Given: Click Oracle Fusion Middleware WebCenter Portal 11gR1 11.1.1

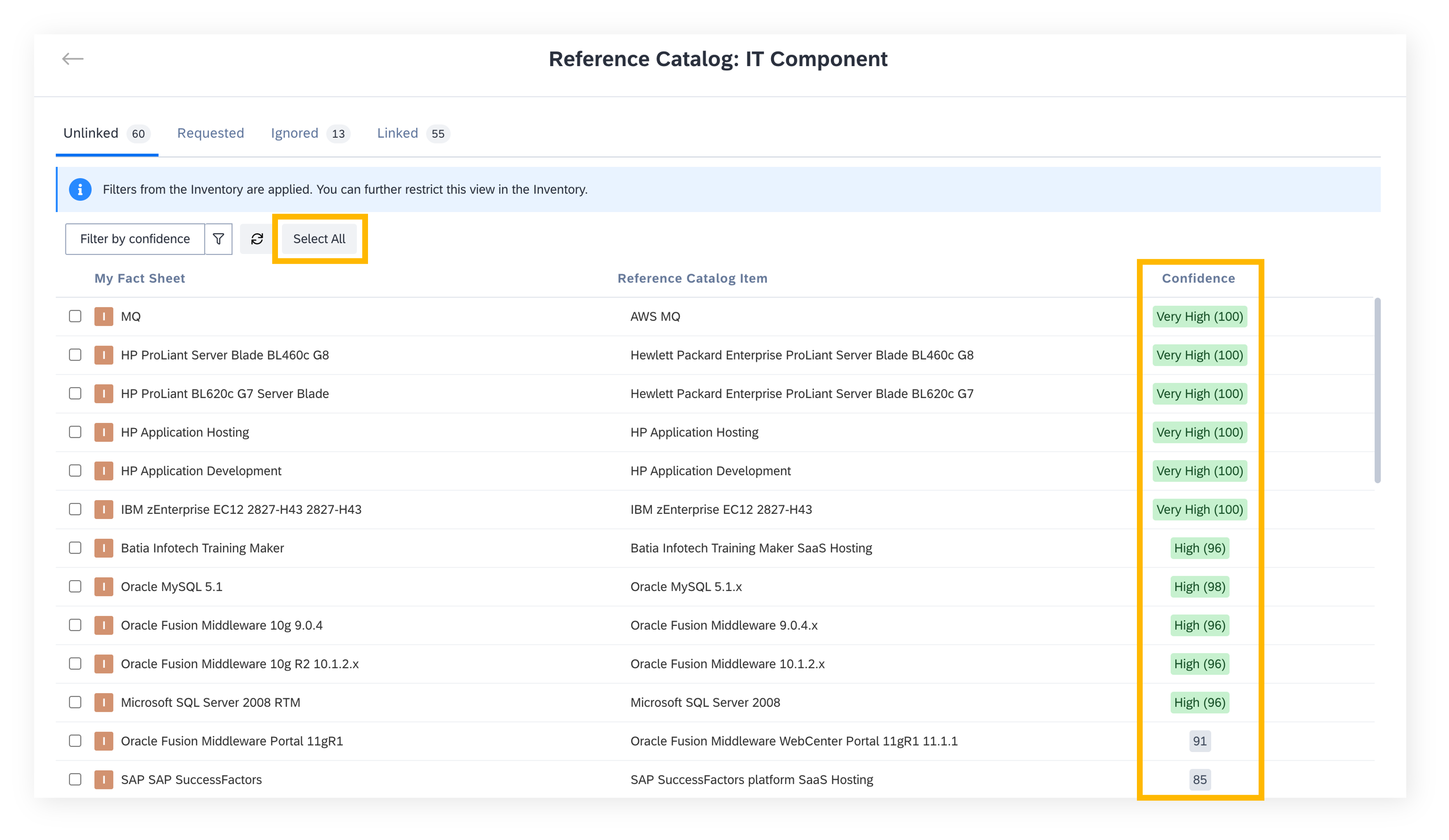Looking at the screenshot, I should (794, 741).
